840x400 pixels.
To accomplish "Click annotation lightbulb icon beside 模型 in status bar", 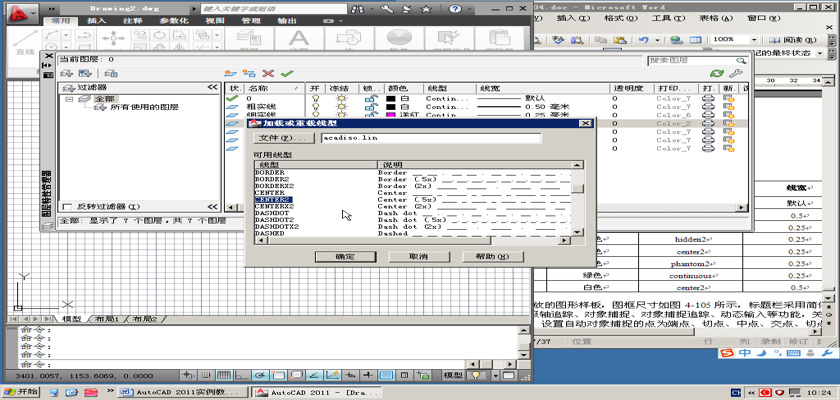I will coord(475,375).
